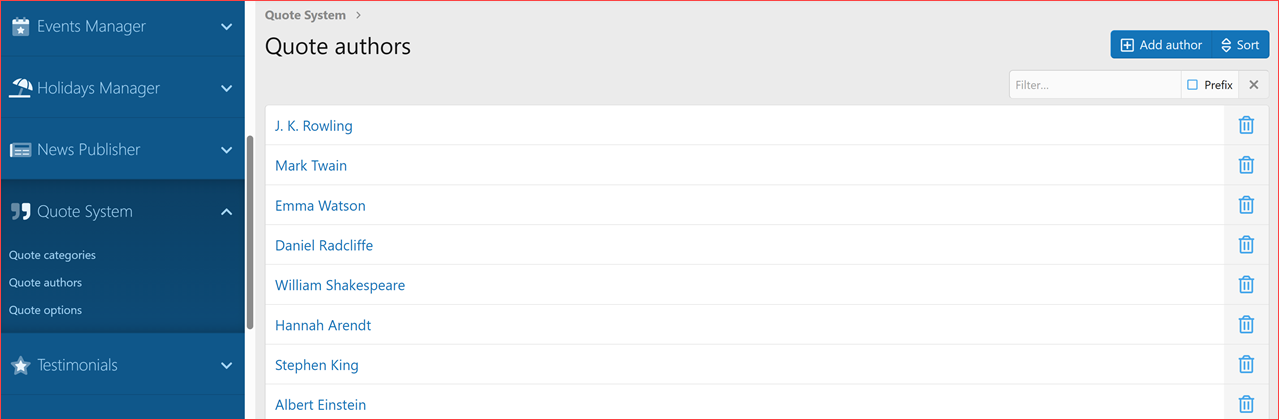The width and height of the screenshot is (1279, 420).
Task: Remove Stephen King with the trash icon
Action: click(1246, 365)
